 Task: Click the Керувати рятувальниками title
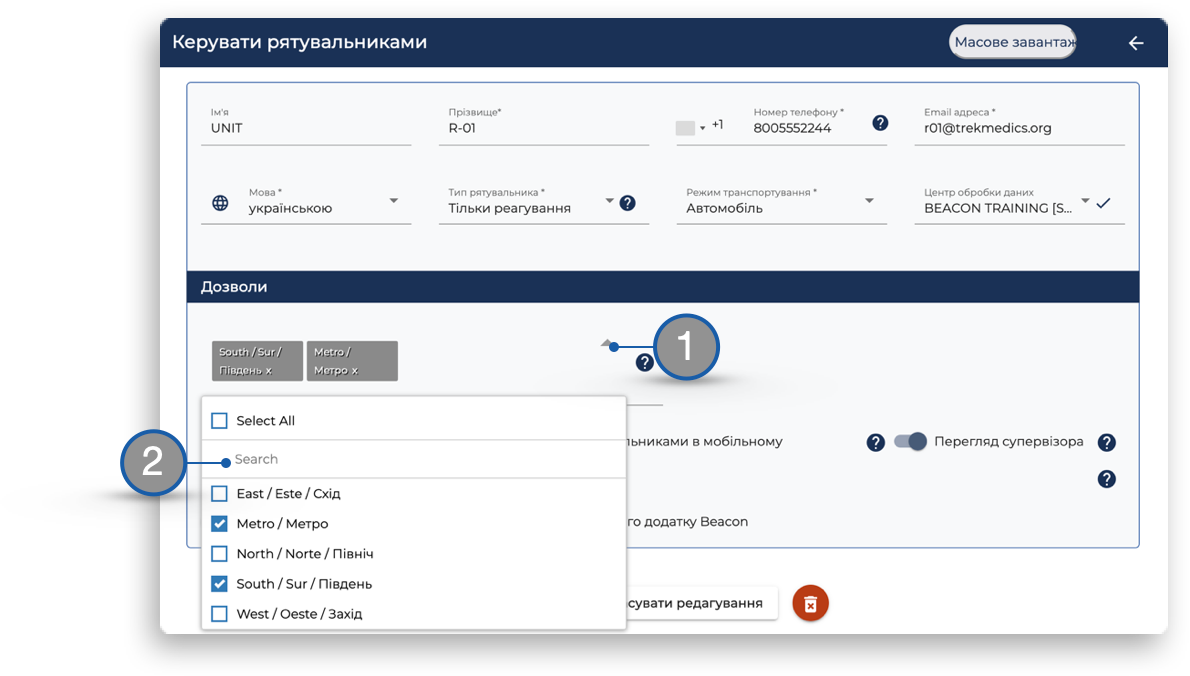[300, 42]
